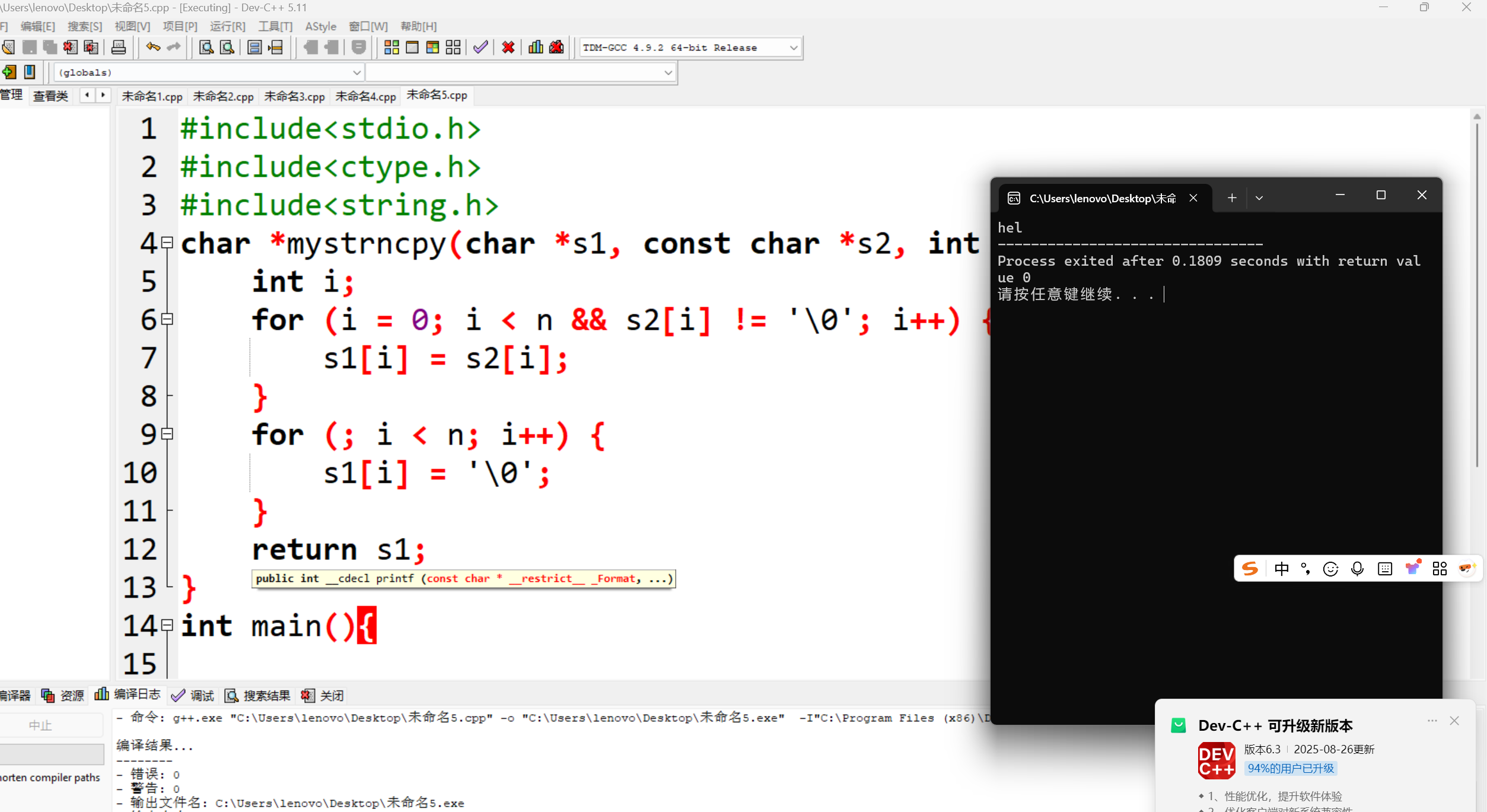Click the Undo arrow icon
Image resolution: width=1487 pixels, height=812 pixels.
[153, 47]
